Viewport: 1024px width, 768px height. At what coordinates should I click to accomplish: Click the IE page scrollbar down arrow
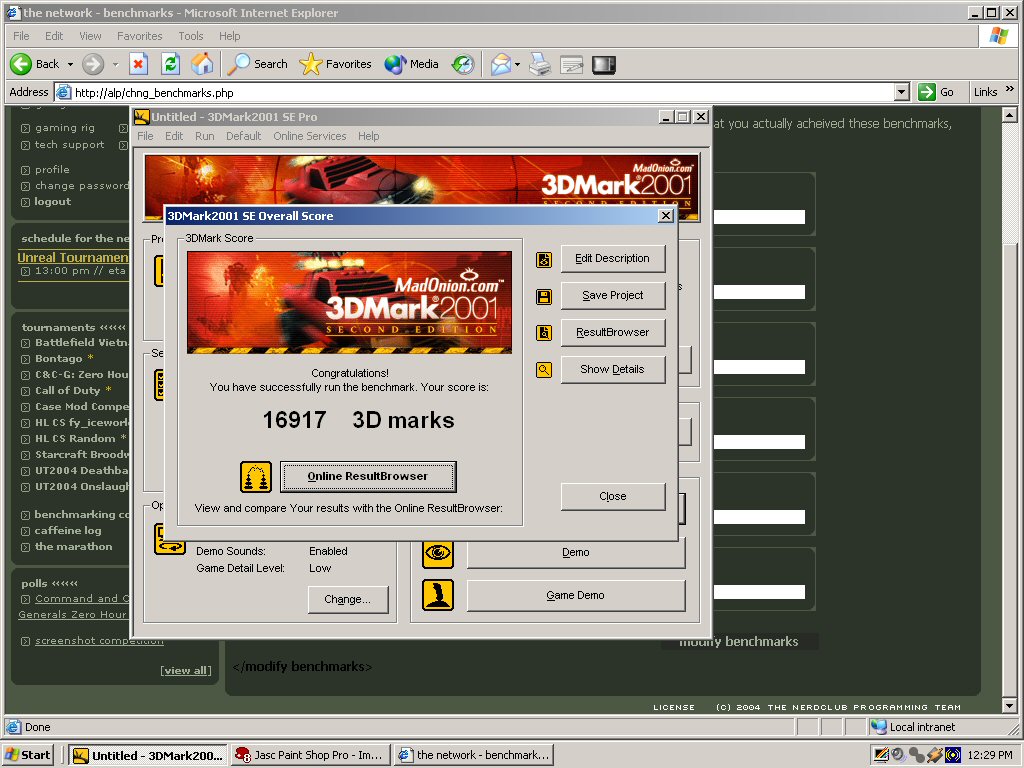1009,705
